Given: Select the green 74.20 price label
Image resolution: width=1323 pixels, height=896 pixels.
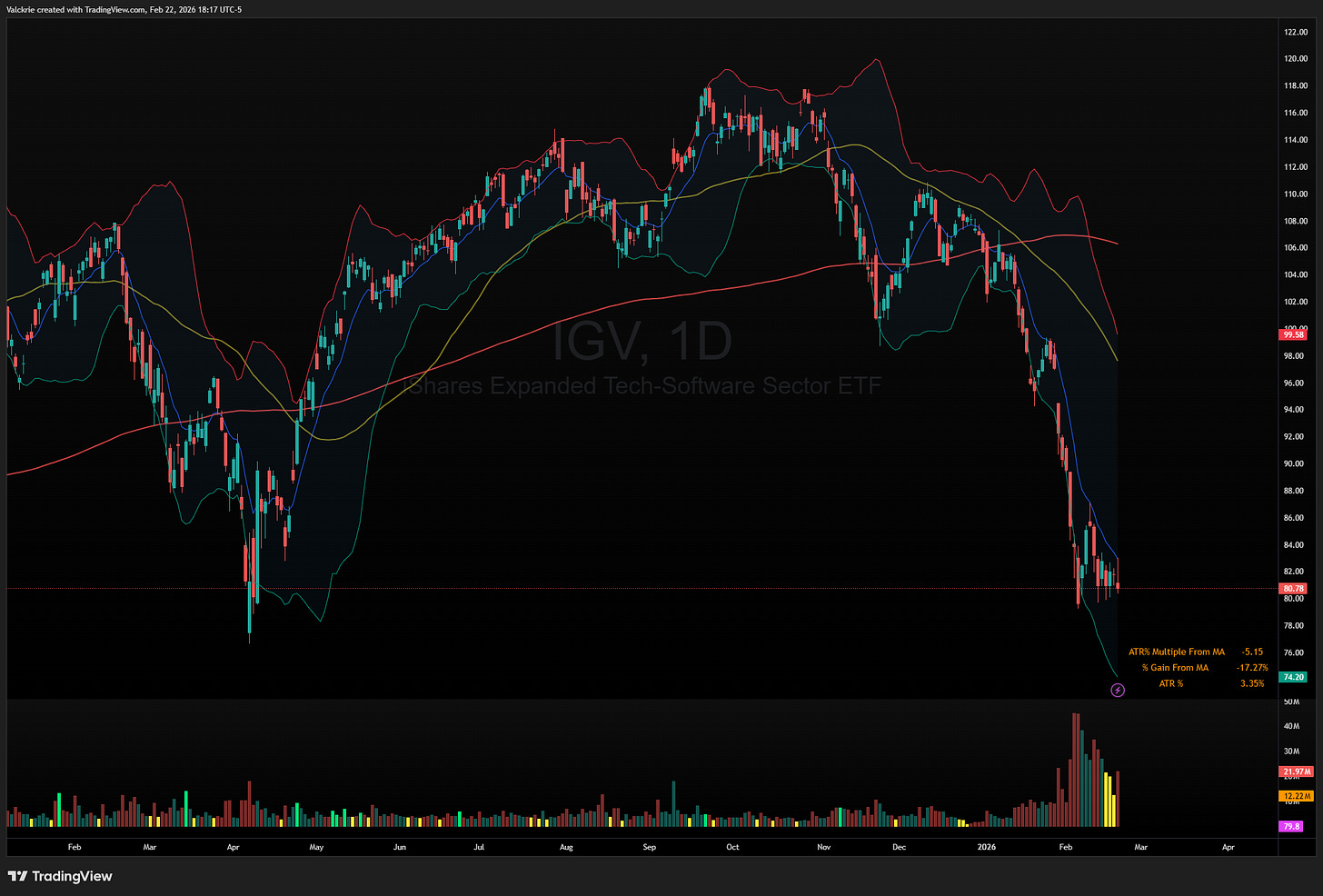Looking at the screenshot, I should [1294, 677].
